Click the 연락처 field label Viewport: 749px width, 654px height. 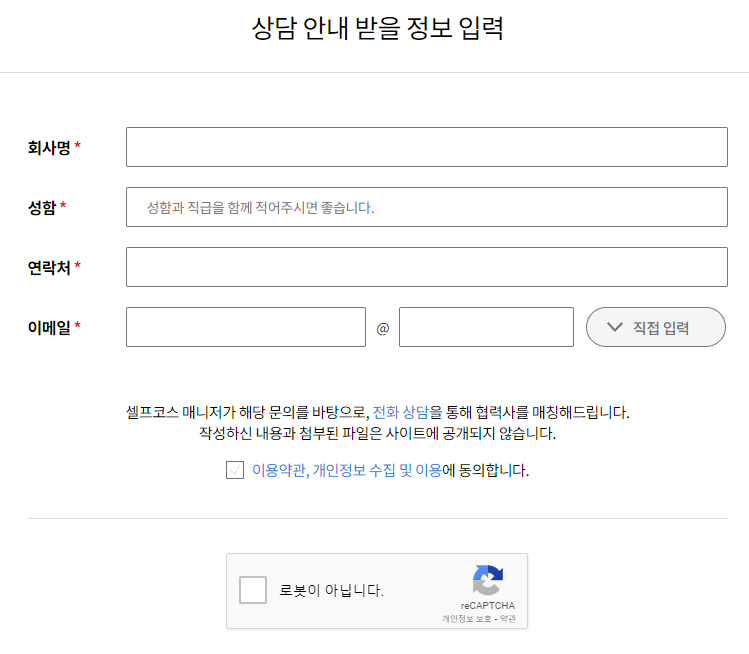49,268
